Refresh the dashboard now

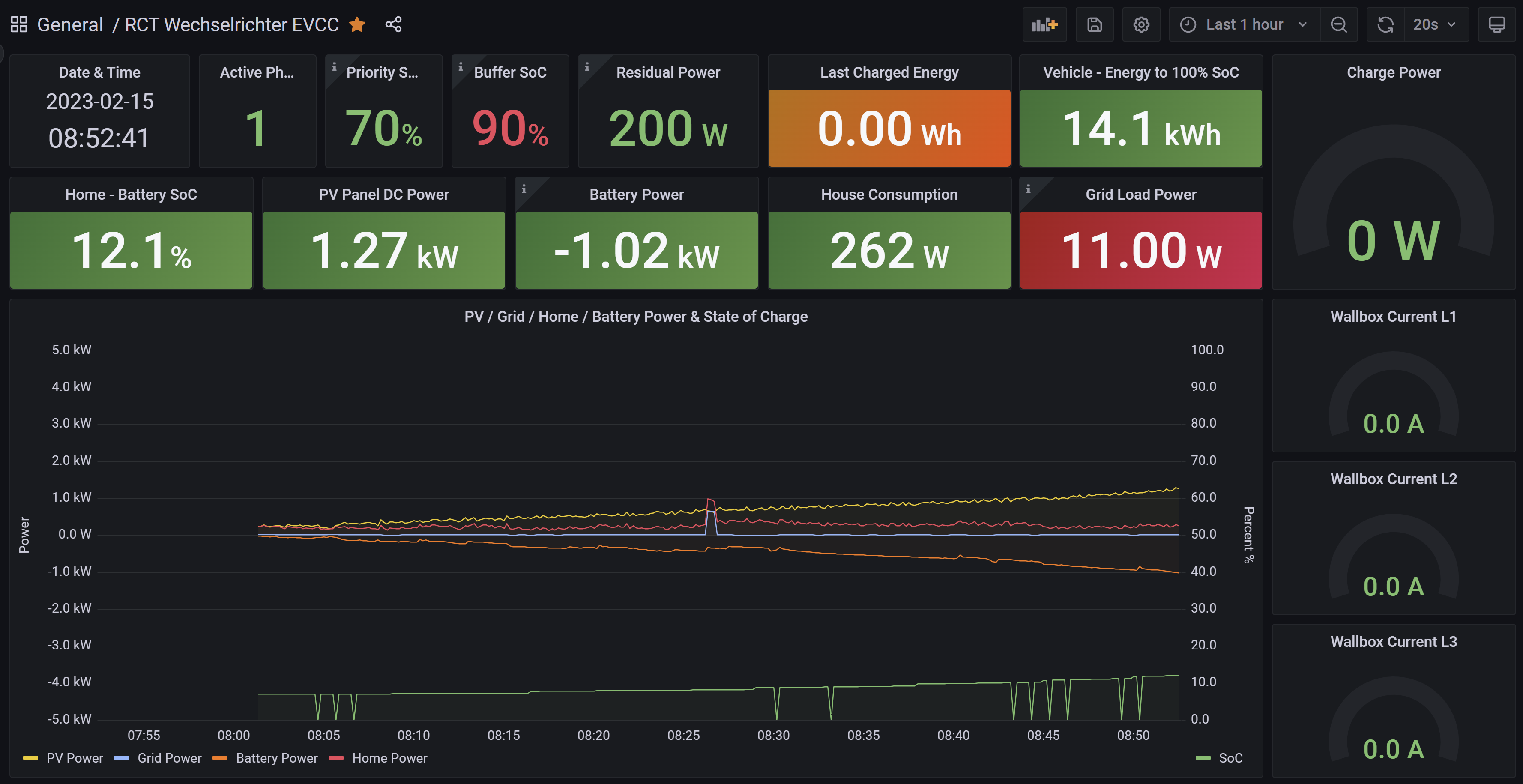(x=1385, y=24)
